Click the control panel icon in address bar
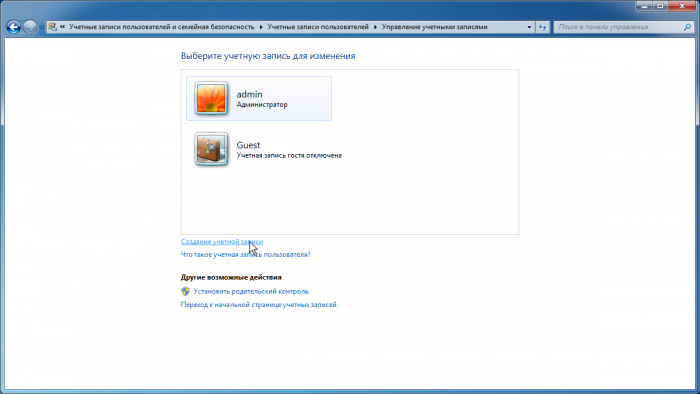Screen dimensions: 700x394 pyautogui.click(x=52, y=27)
